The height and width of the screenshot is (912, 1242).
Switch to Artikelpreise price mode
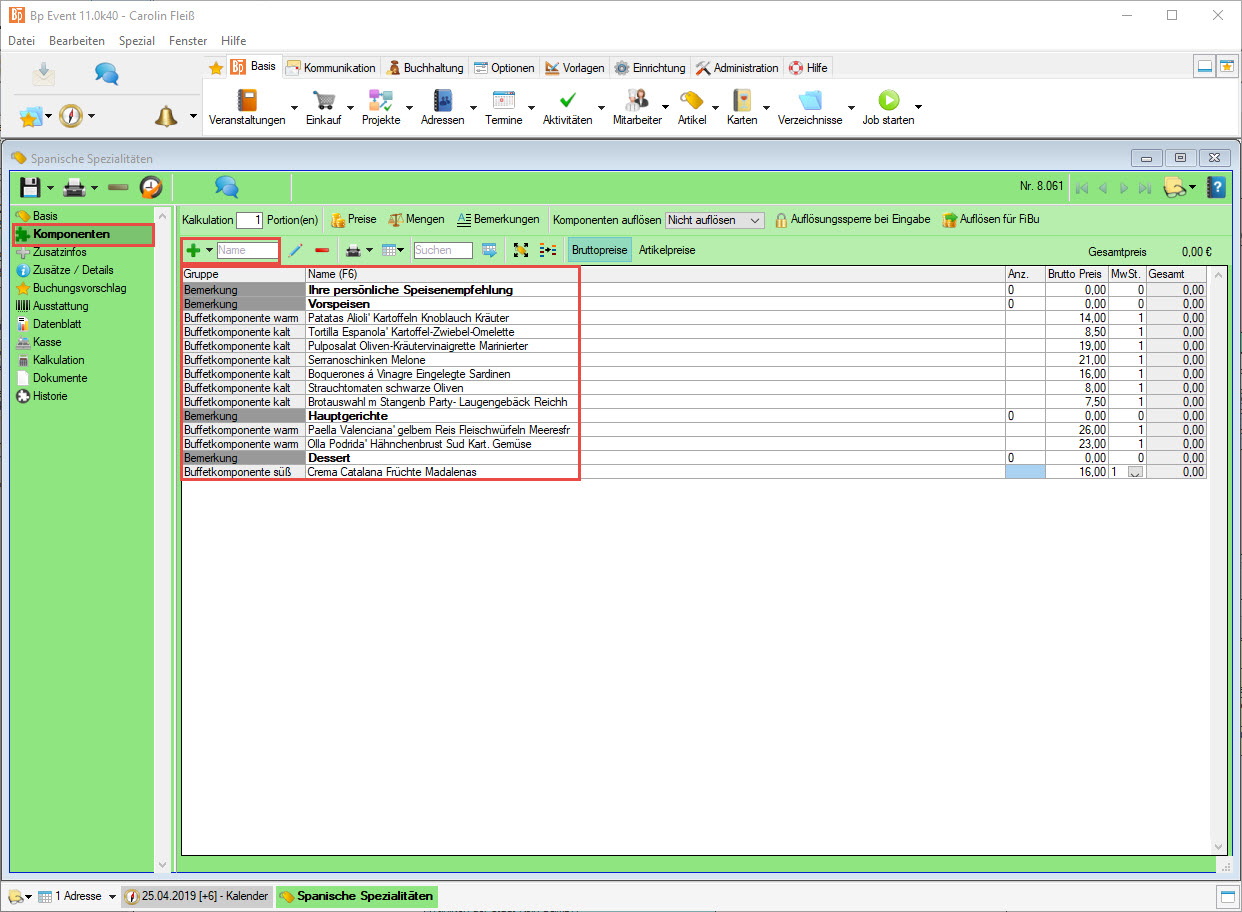pos(667,250)
